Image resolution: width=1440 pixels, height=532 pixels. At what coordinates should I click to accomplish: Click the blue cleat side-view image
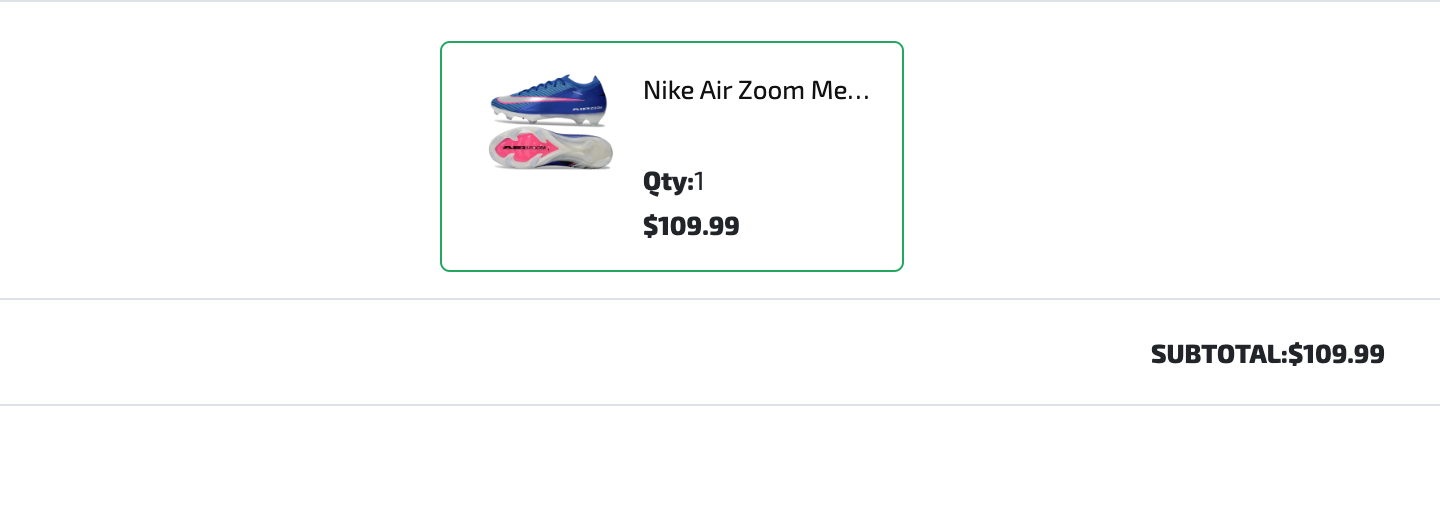click(549, 97)
